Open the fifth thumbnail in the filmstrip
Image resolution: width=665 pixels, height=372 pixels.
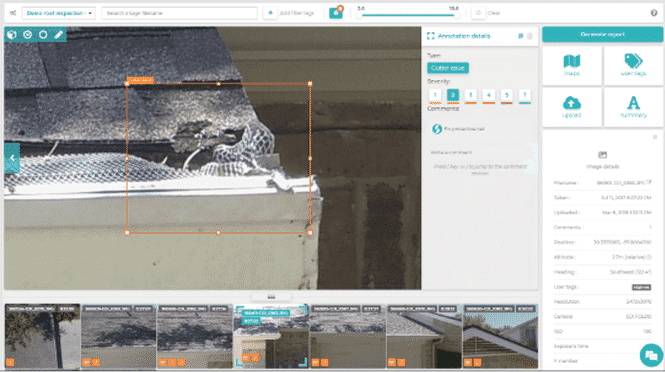348,336
